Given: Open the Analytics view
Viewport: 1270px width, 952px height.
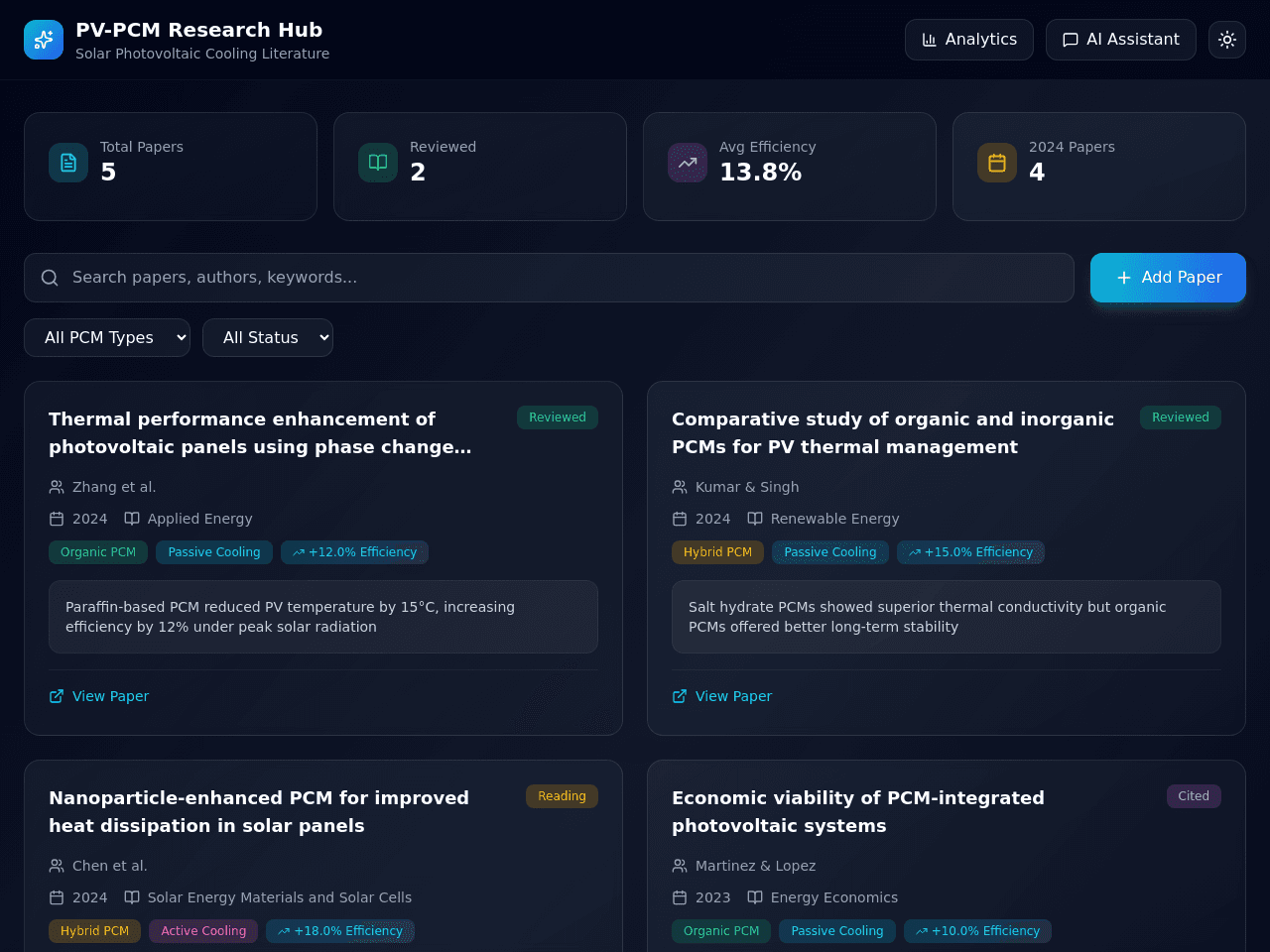Looking at the screenshot, I should [x=969, y=40].
